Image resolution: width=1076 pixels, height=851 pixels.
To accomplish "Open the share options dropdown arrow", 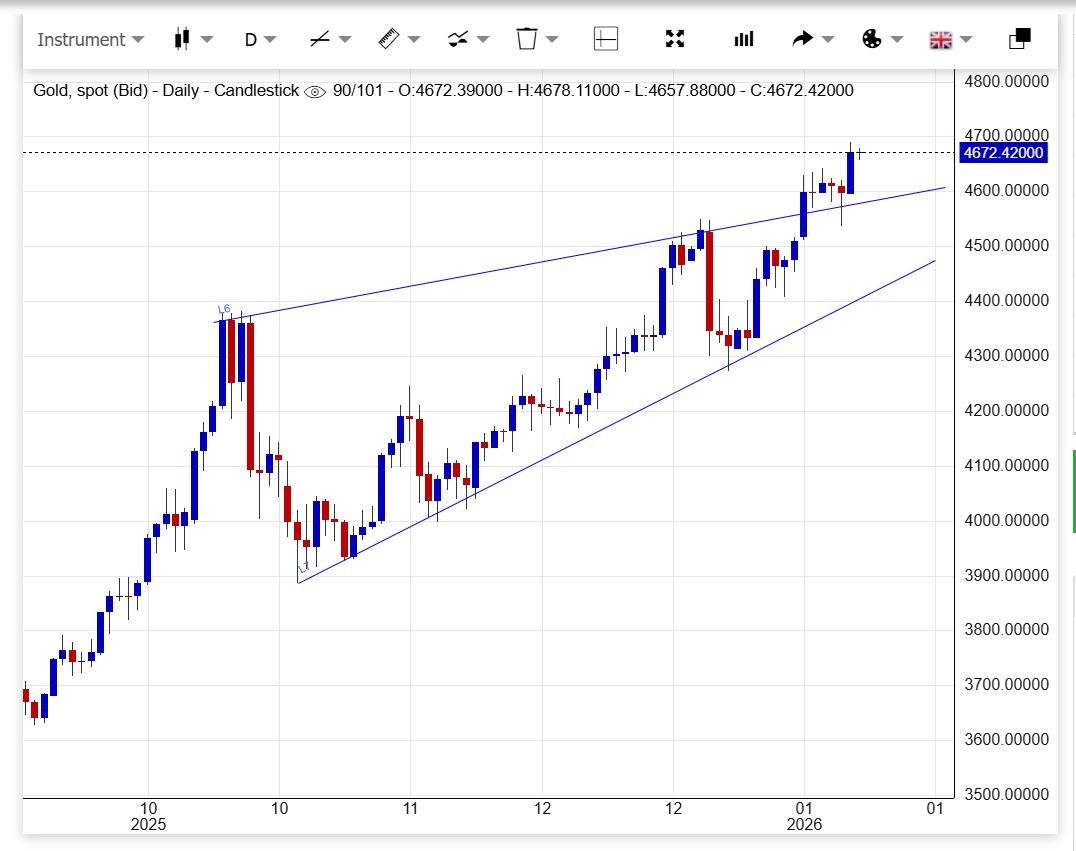I will 828,40.
